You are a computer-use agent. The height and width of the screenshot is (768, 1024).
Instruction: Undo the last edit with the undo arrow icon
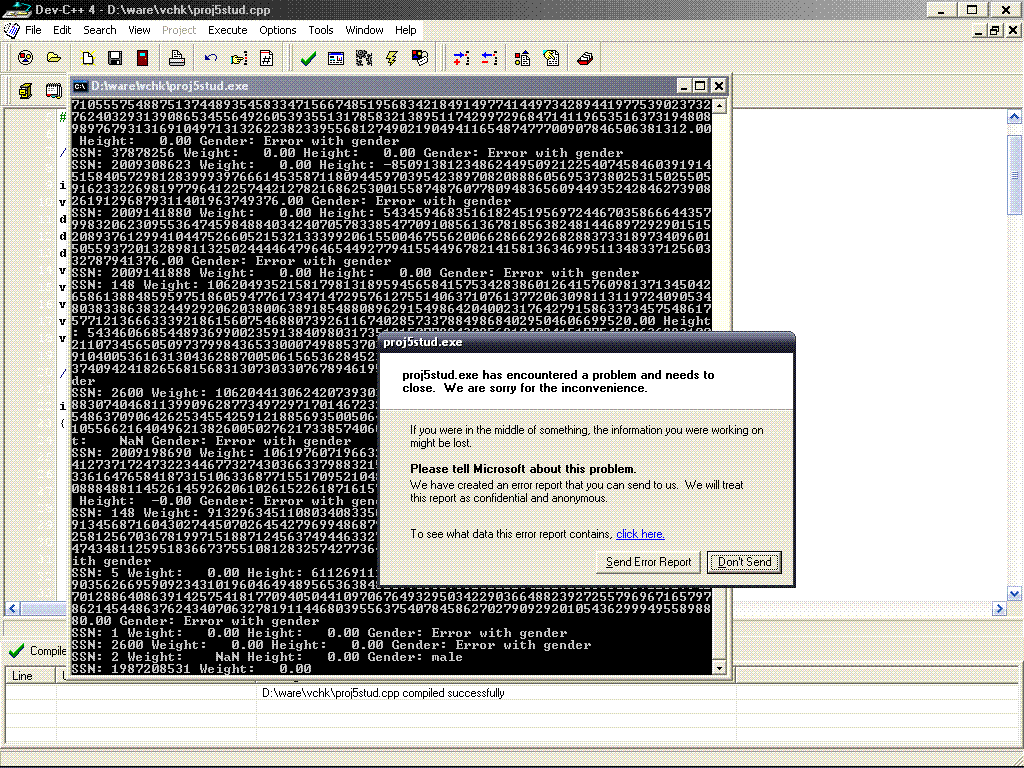tap(210, 58)
